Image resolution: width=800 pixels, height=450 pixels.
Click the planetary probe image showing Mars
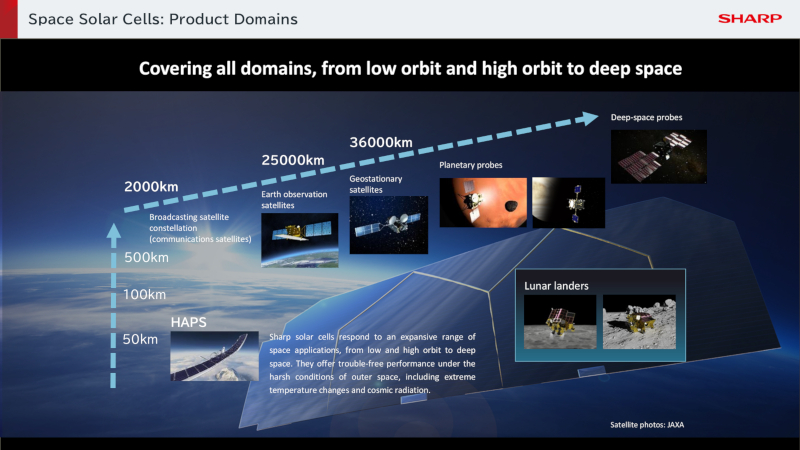482,202
